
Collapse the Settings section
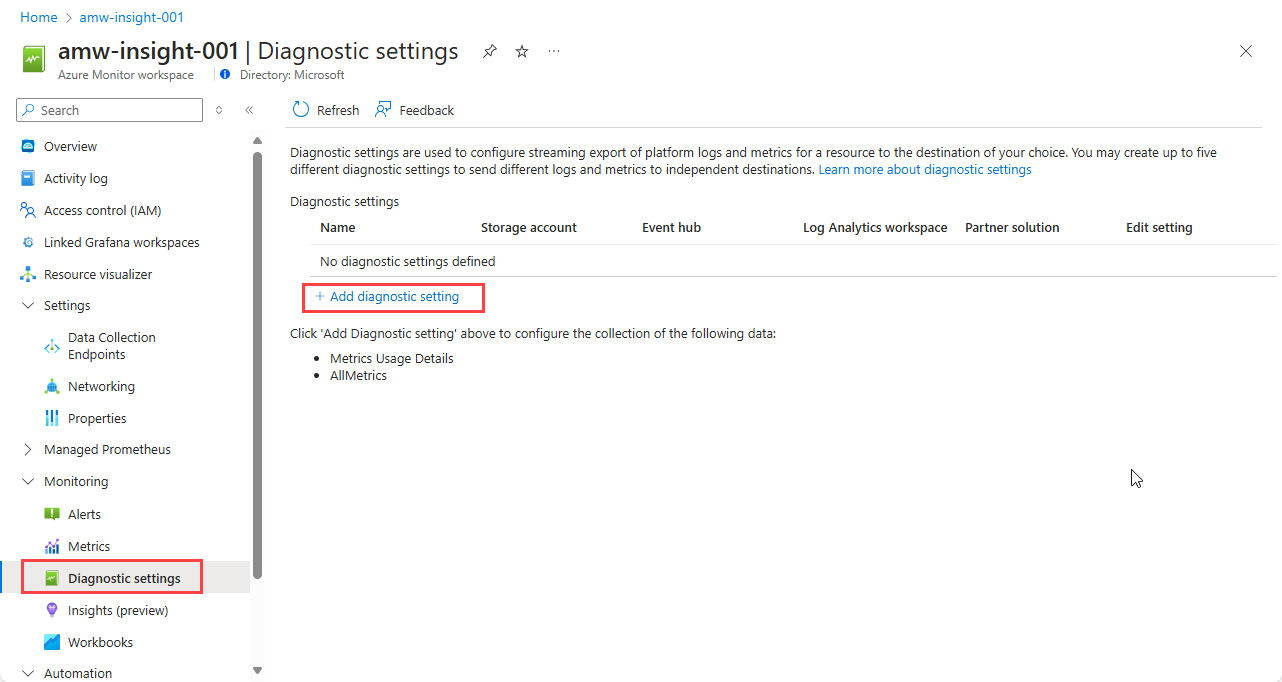(x=28, y=305)
